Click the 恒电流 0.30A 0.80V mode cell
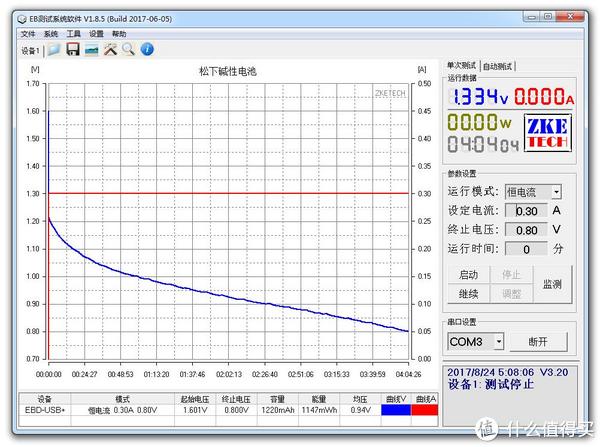600x447 pixels. (122, 410)
